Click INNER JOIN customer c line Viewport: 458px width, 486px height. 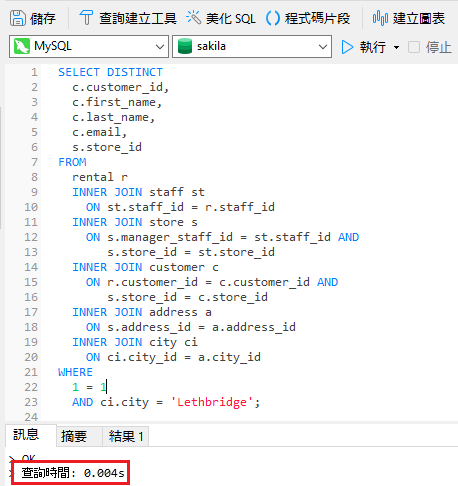(145, 267)
